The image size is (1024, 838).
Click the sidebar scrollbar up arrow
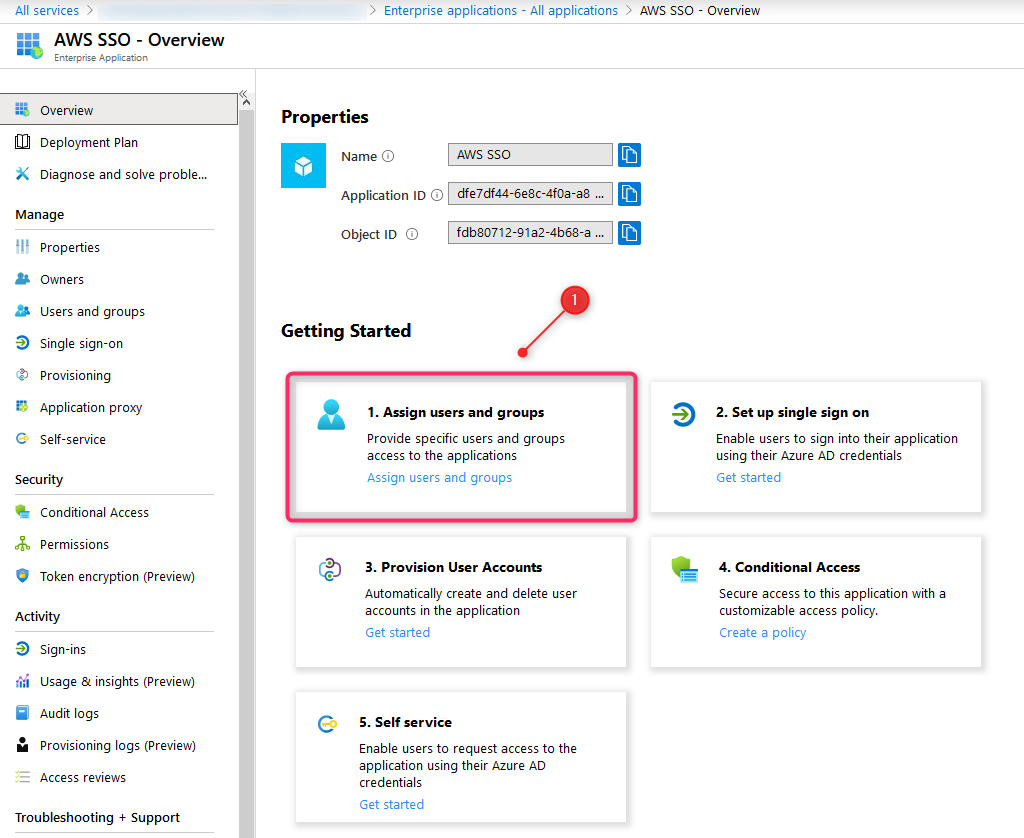[246, 103]
